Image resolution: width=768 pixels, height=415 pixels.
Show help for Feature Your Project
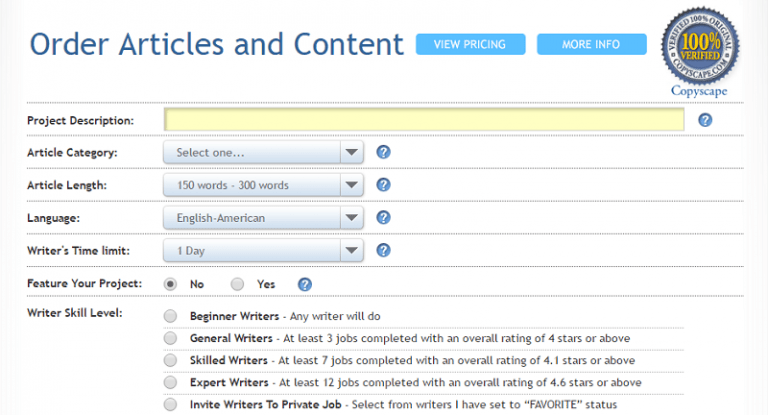point(305,284)
